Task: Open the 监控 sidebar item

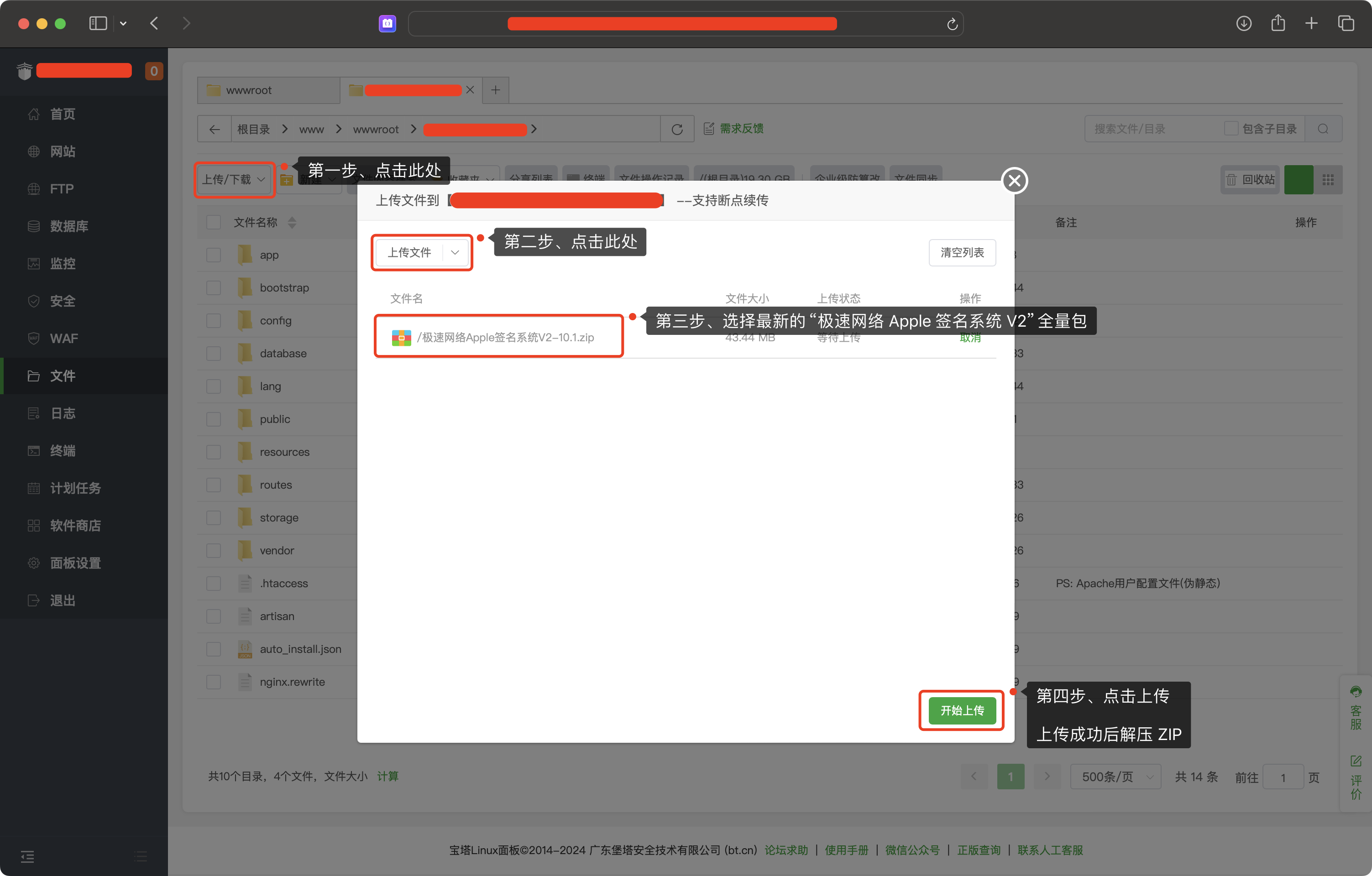Action: pos(62,264)
